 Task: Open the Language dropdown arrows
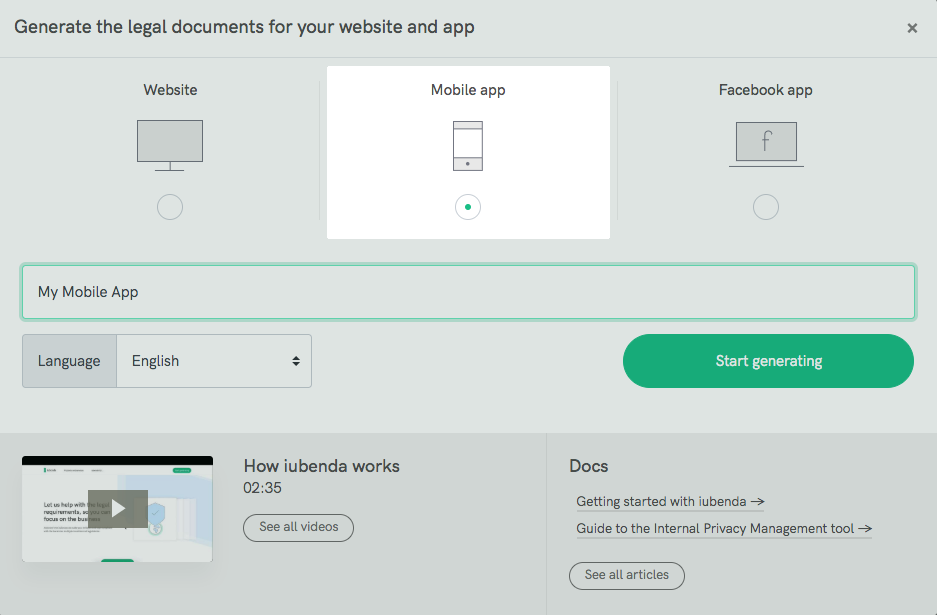coord(297,361)
